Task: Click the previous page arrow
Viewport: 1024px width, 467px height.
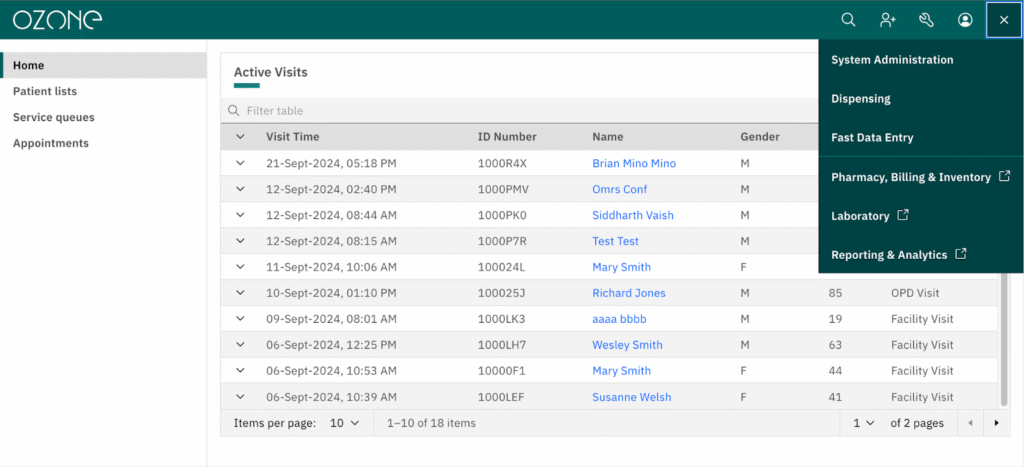Action: [970, 423]
